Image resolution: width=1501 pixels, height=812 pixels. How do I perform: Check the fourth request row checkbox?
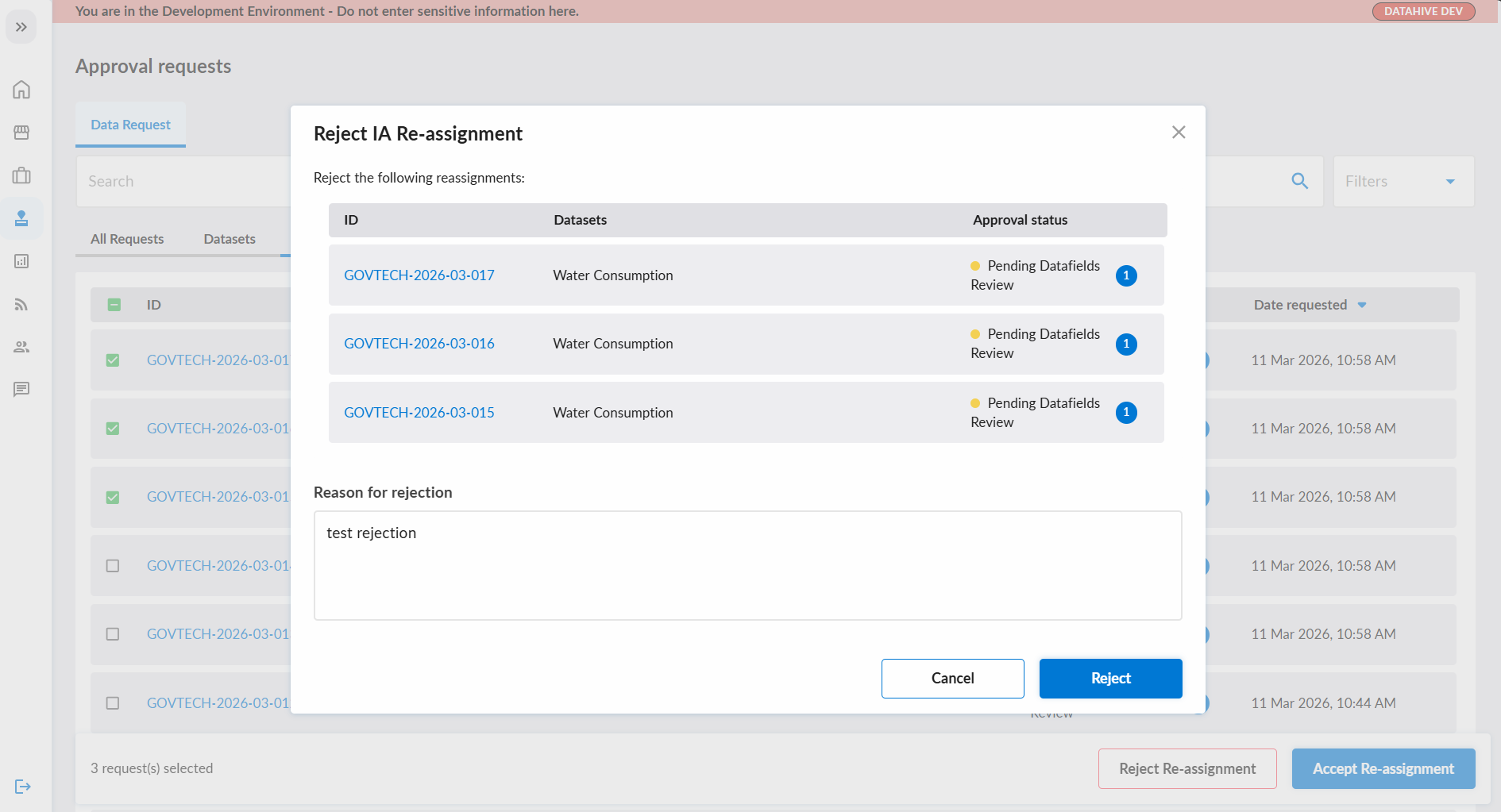(x=113, y=566)
